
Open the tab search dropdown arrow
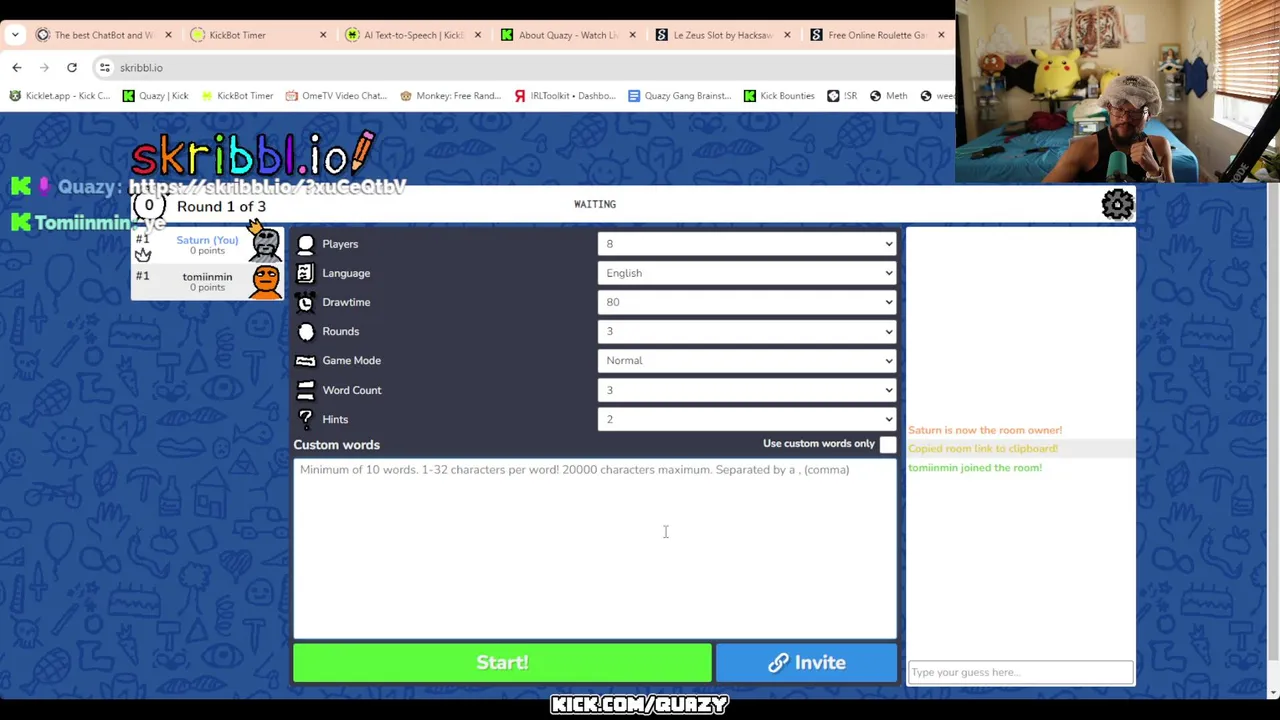click(15, 35)
